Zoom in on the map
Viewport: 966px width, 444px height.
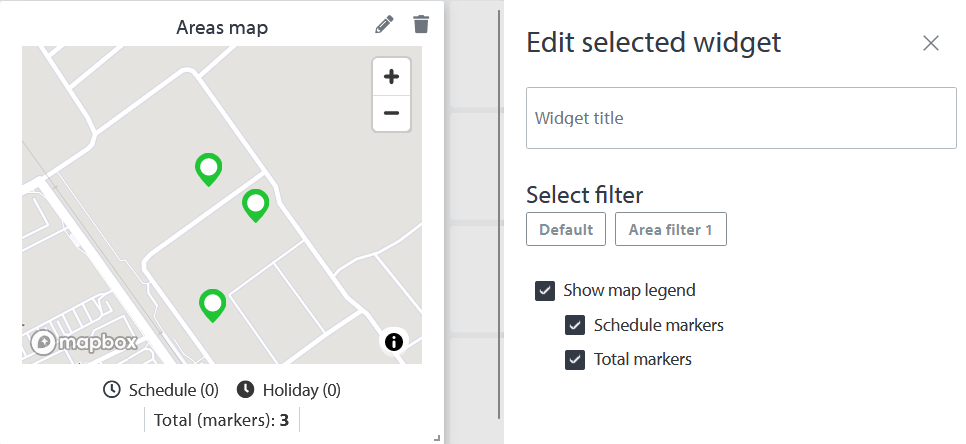[x=391, y=77]
